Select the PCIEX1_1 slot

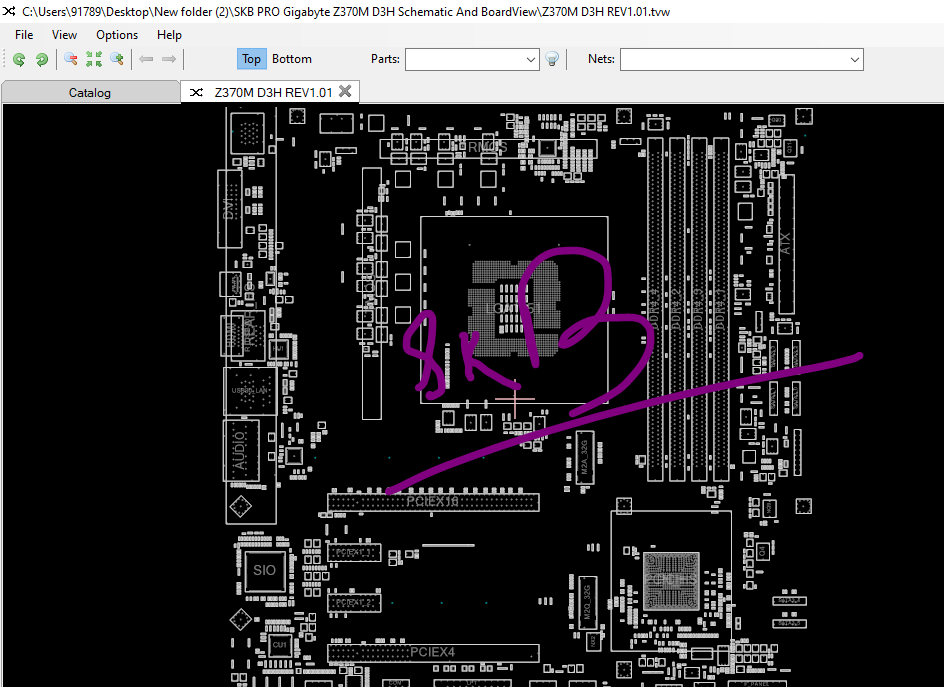354,552
